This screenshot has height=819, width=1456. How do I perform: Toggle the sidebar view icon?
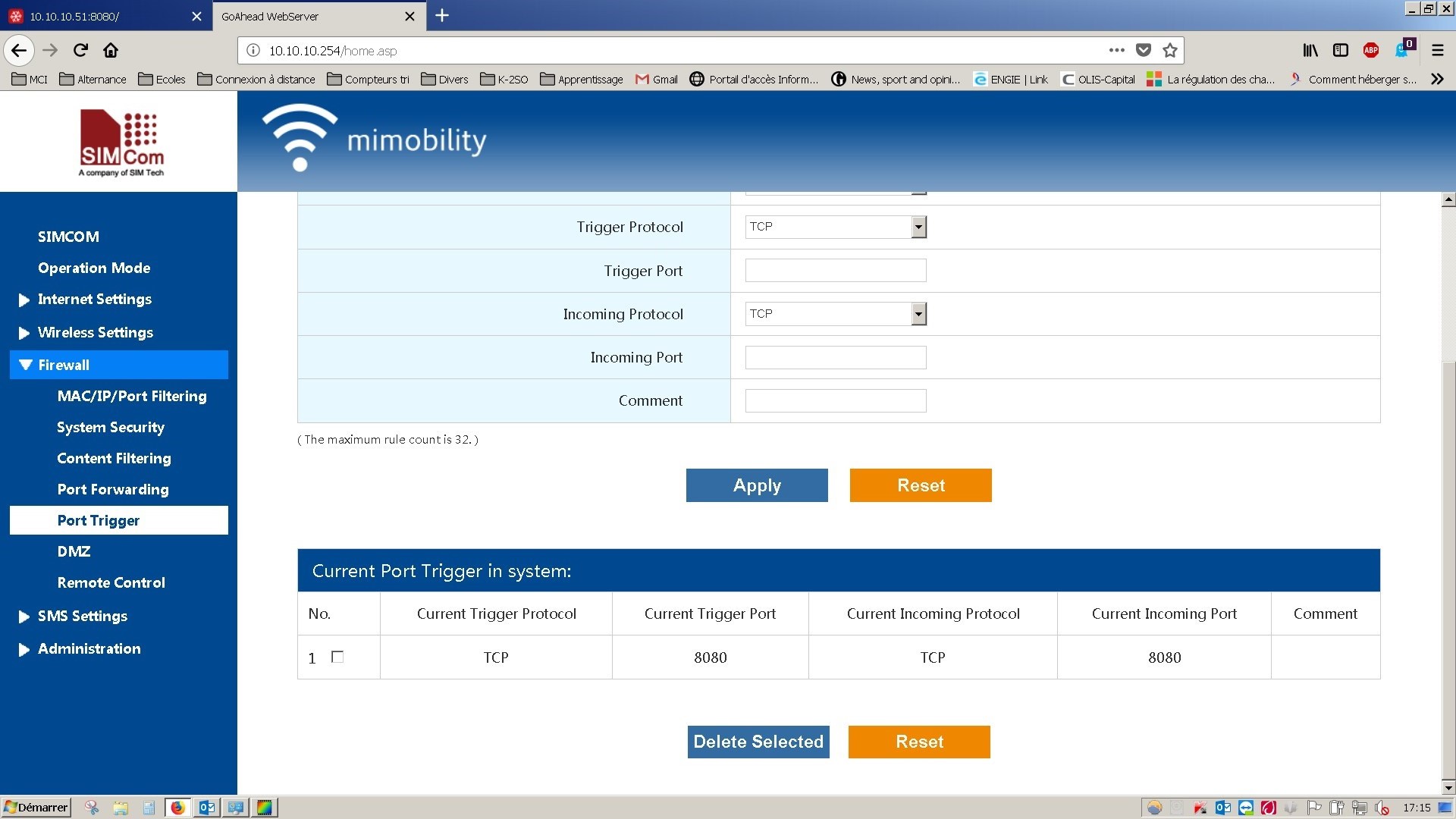pyautogui.click(x=1340, y=51)
